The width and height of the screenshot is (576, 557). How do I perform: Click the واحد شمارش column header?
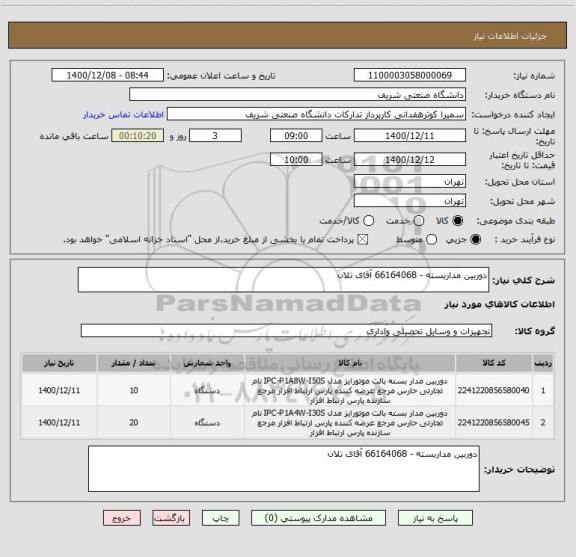[208, 363]
